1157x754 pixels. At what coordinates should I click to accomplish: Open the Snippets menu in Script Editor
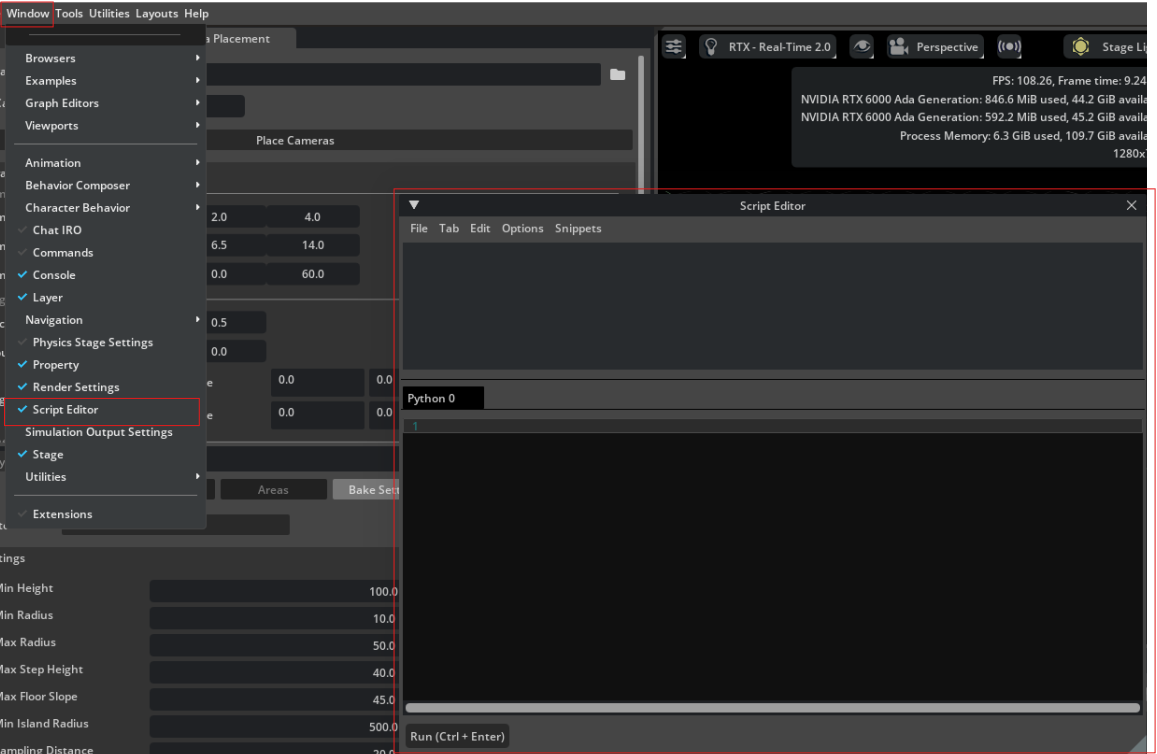pyautogui.click(x=578, y=228)
